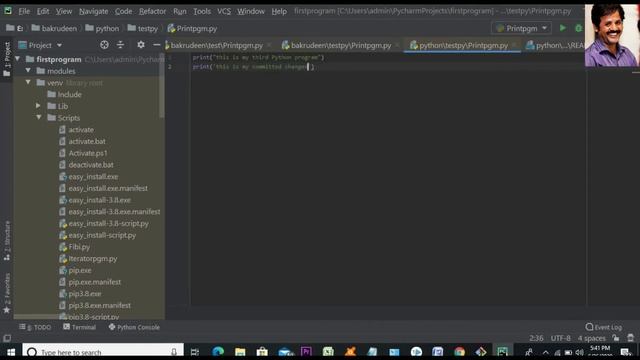640x360 pixels.
Task: Click Windows search box
Action: coord(103,351)
